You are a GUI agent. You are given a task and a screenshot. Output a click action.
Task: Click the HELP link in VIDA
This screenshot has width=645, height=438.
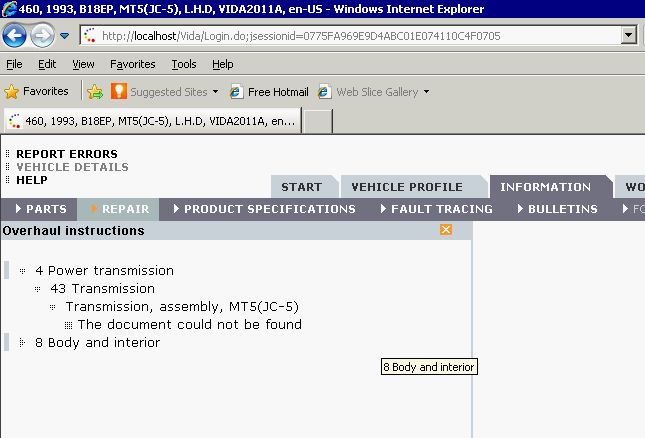click(x=32, y=180)
